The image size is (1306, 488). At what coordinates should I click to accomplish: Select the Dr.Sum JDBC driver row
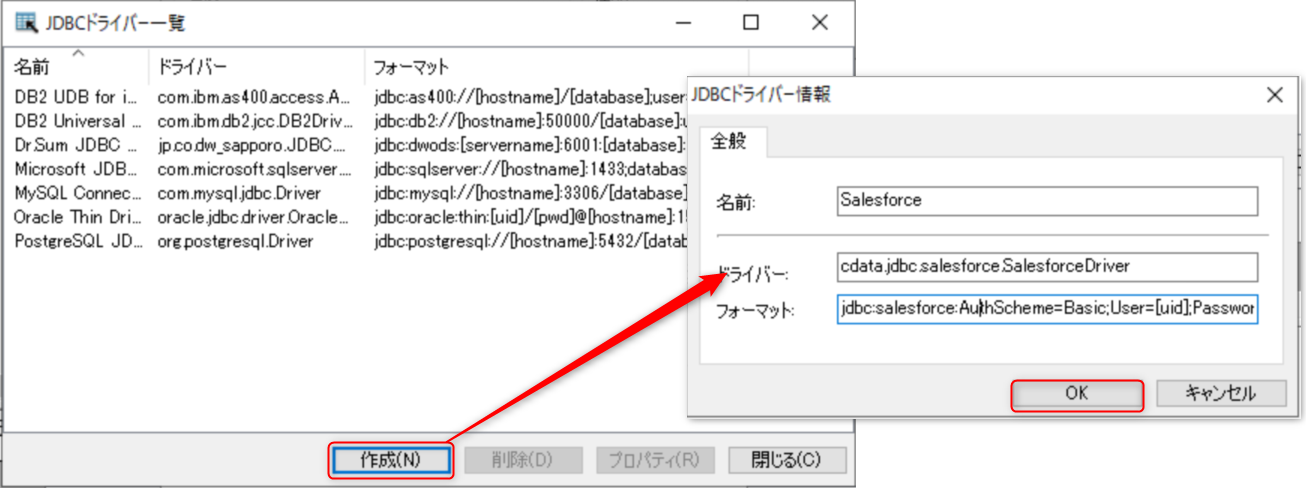pos(76,145)
